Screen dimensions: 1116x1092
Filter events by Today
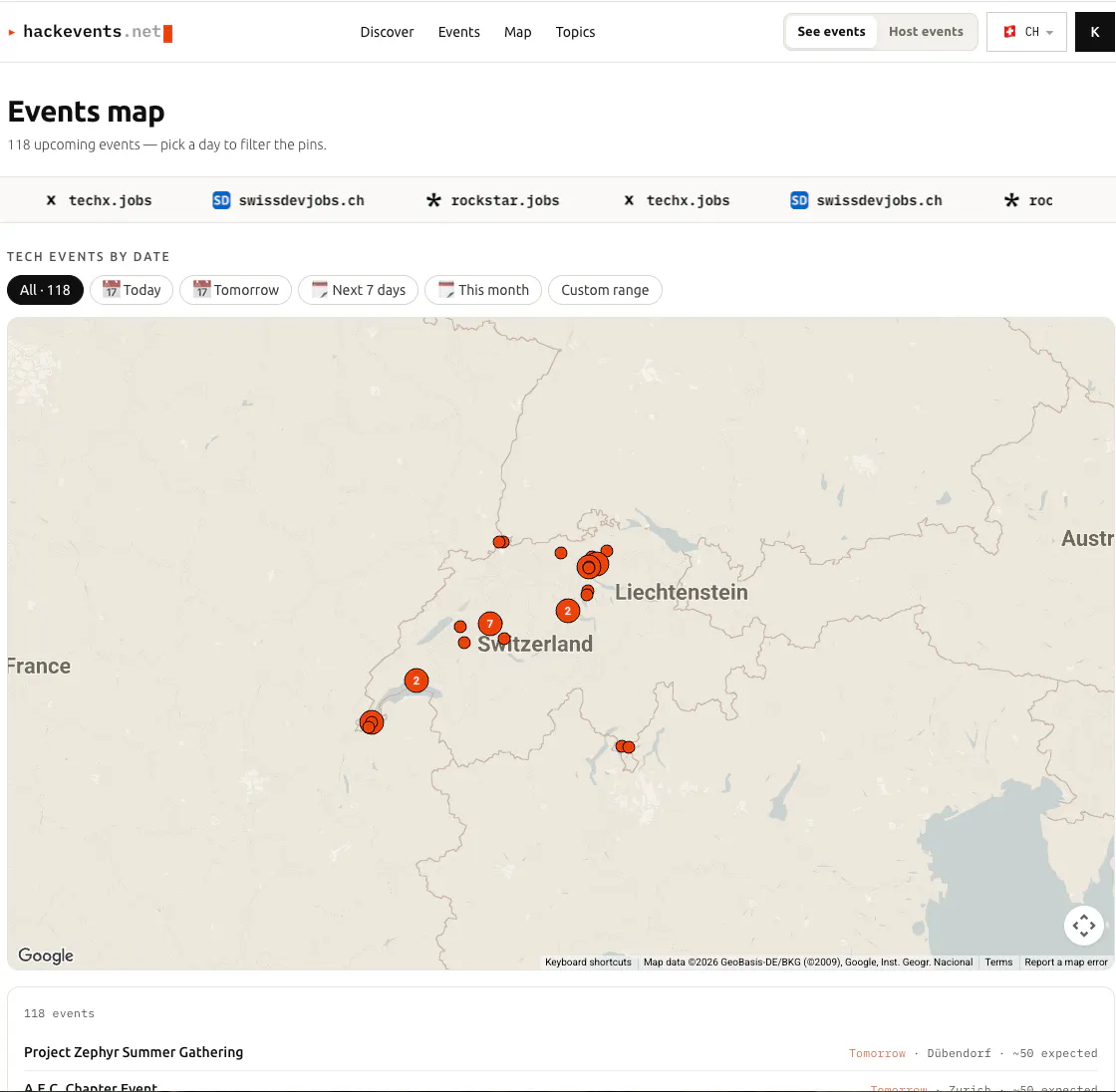(132, 290)
